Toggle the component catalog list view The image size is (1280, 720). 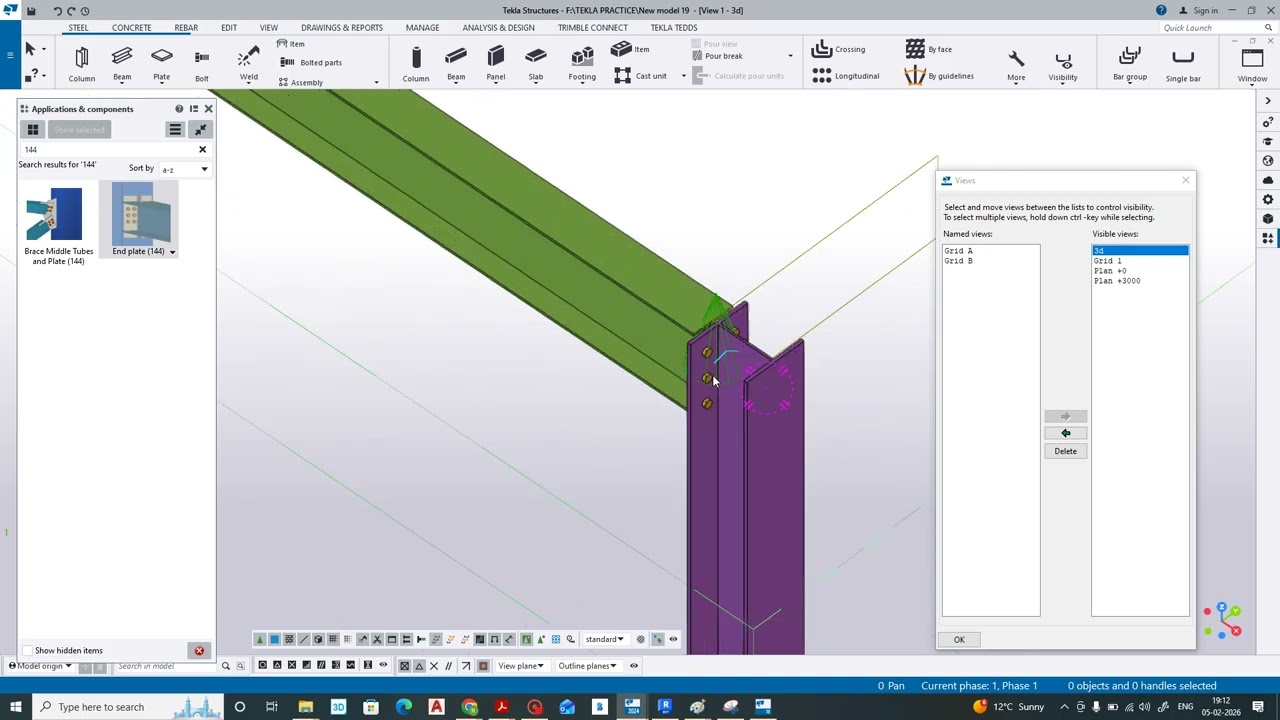175,129
